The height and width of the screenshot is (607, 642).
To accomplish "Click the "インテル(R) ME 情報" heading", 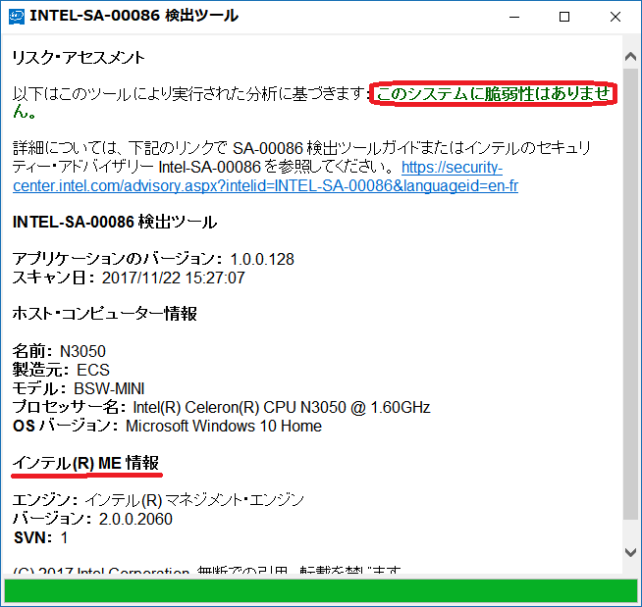I will coord(86,463).
